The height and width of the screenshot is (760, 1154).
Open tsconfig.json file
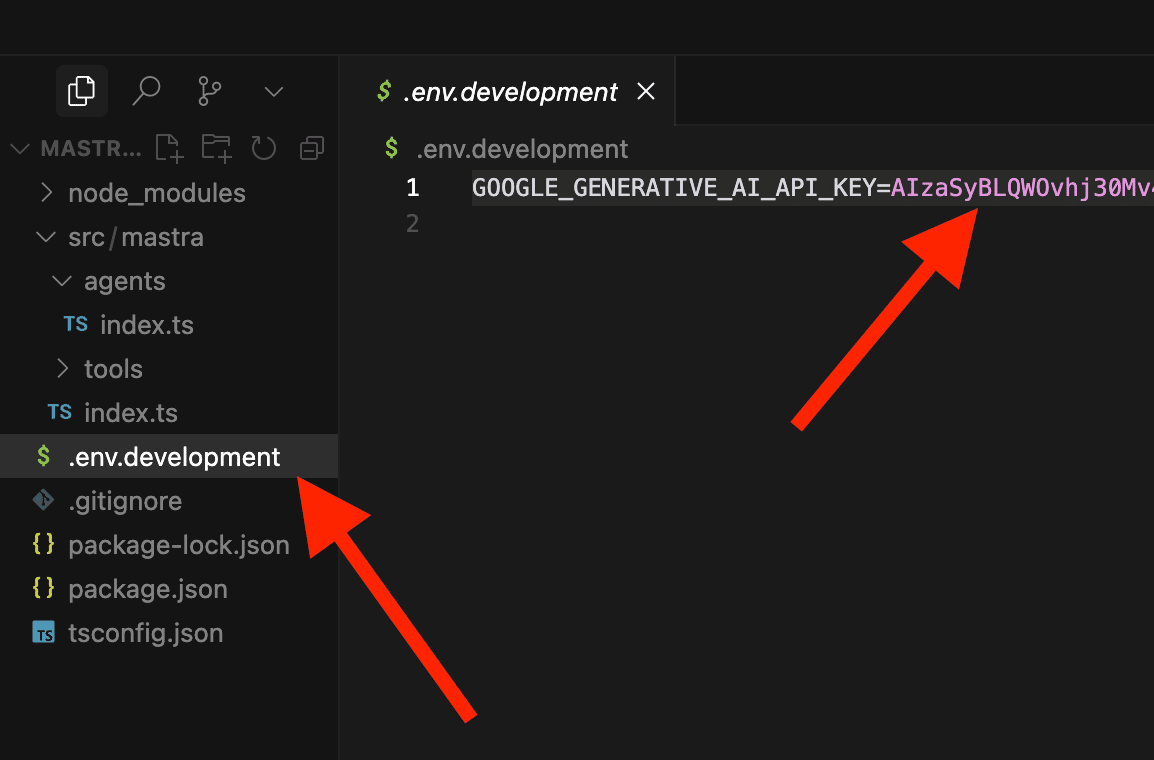[x=145, y=633]
